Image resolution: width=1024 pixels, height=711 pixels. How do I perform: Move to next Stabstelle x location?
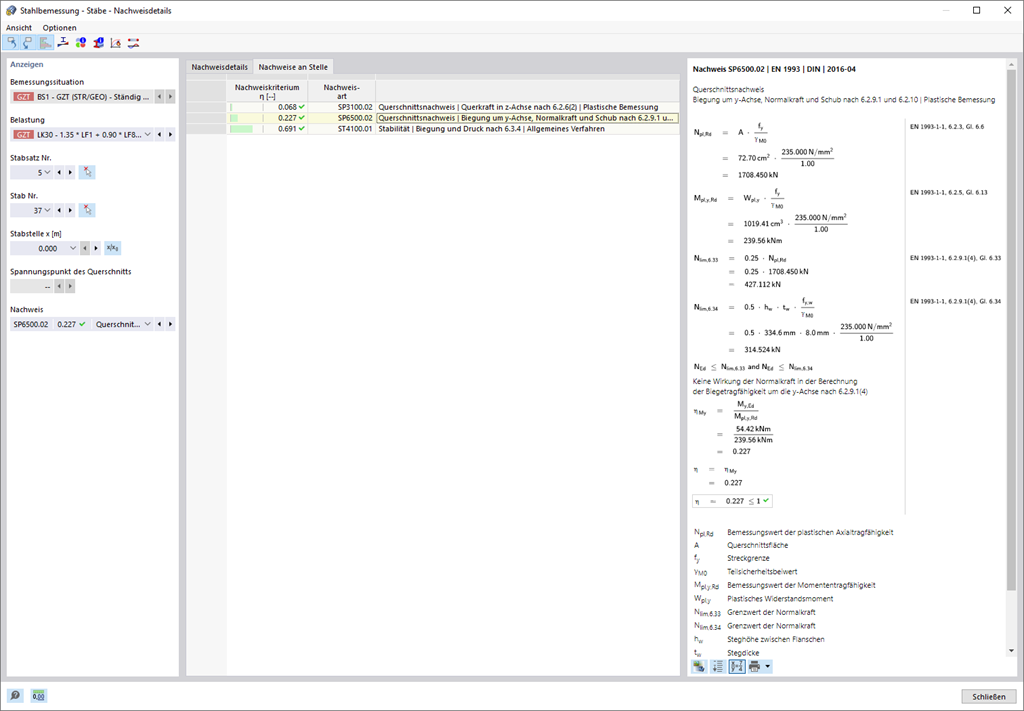click(96, 248)
